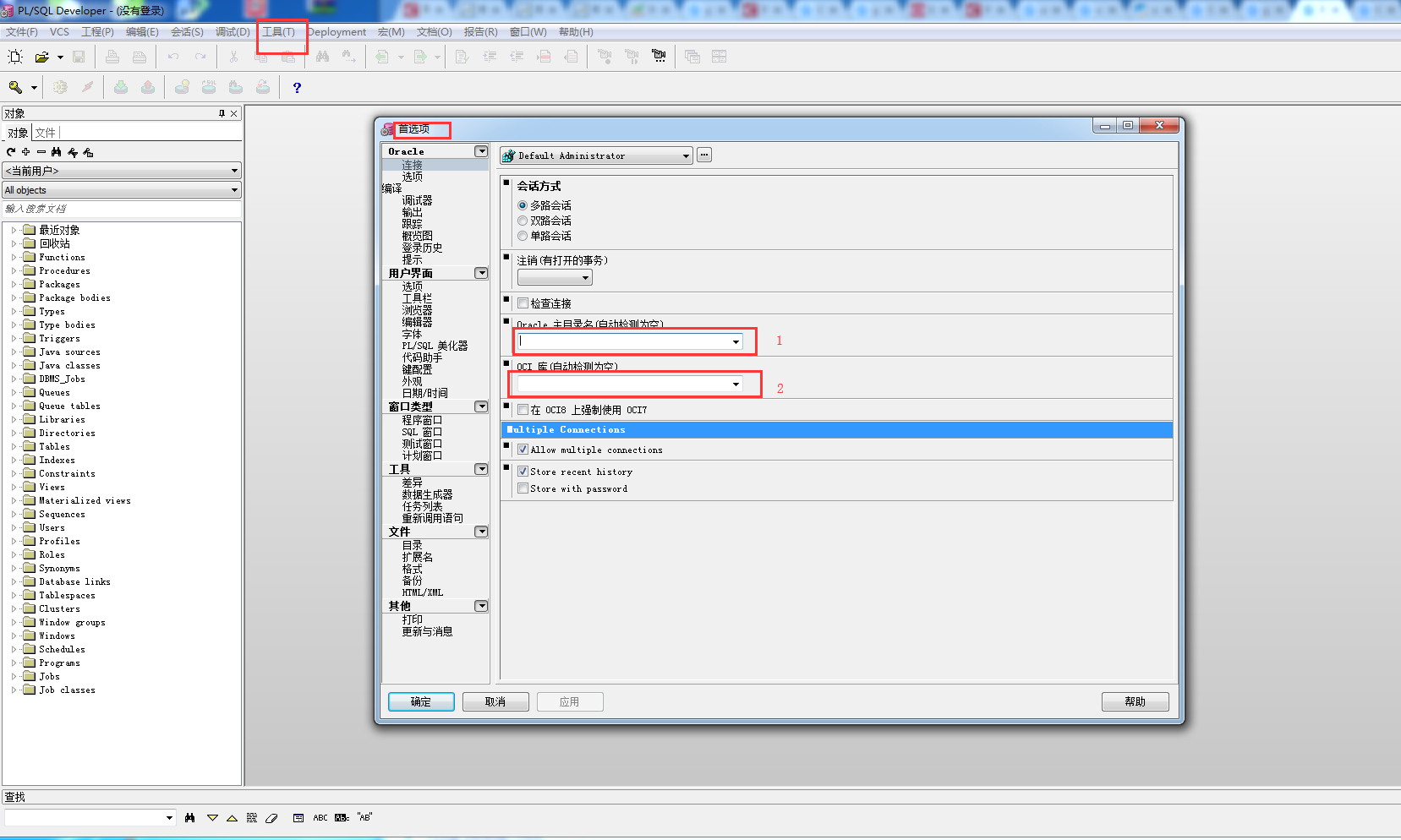Click the 帮助 button in preferences dialog
Screen dimensions: 1401x840
(1135, 701)
